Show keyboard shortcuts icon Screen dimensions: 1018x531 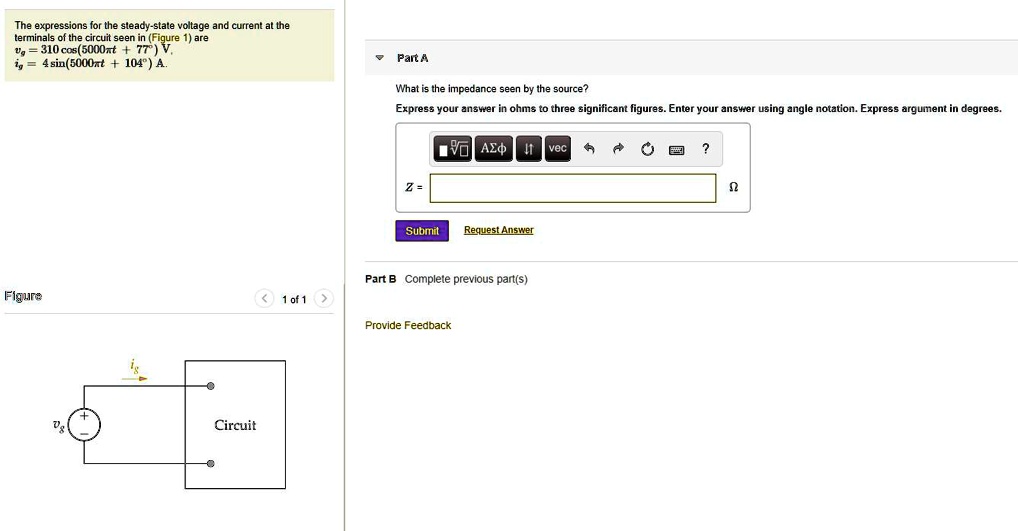pos(677,150)
